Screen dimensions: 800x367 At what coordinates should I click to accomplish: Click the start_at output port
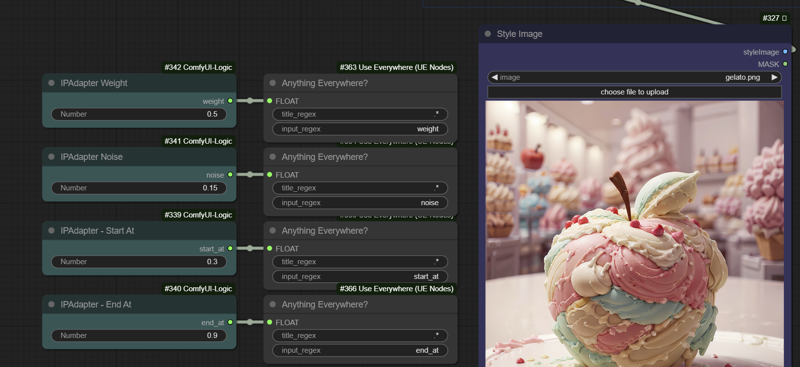point(230,249)
